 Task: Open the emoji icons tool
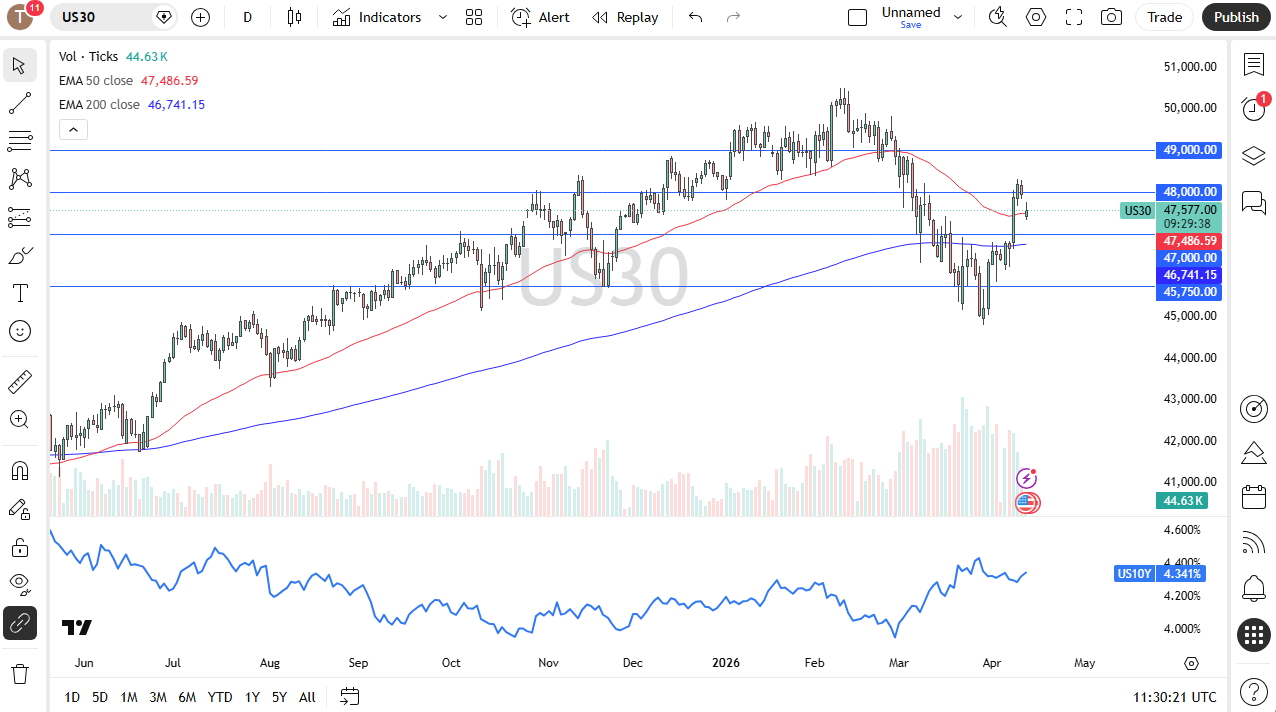click(19, 331)
